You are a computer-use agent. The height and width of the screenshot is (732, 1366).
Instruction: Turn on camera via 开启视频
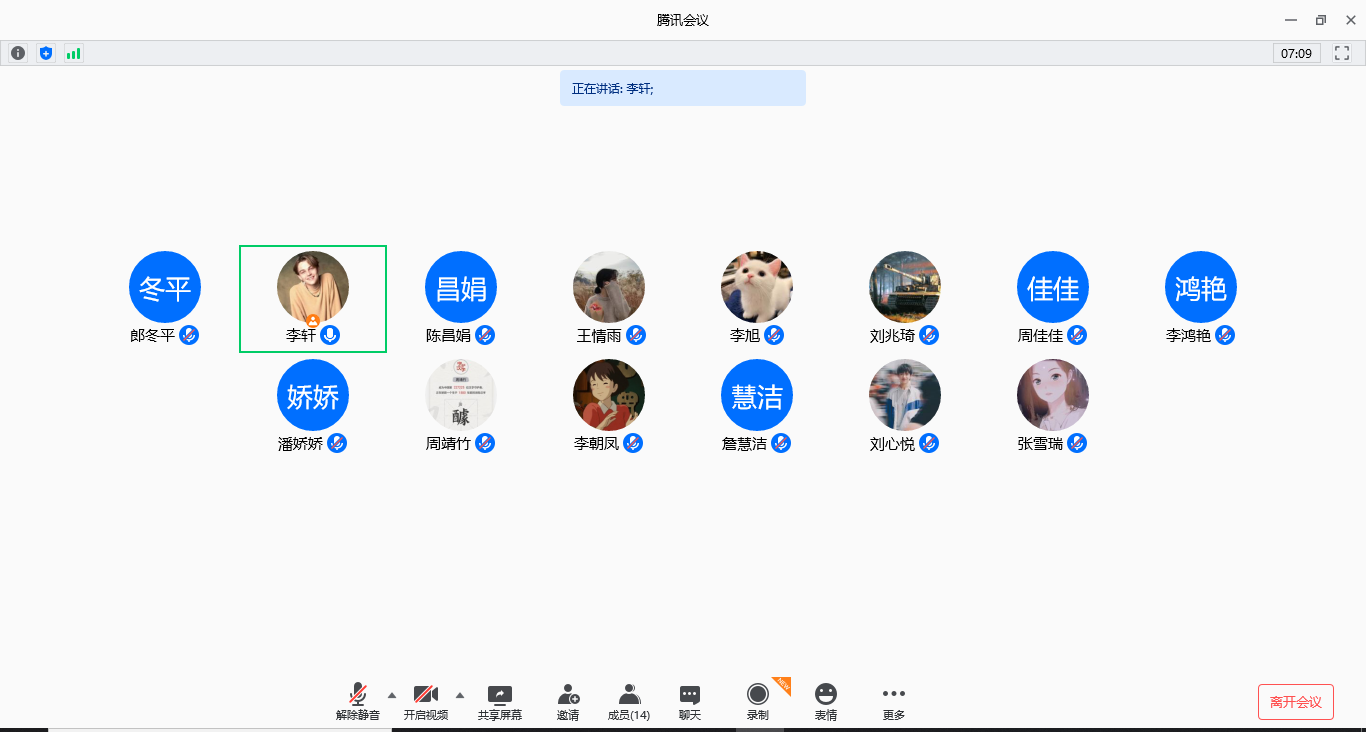point(426,702)
